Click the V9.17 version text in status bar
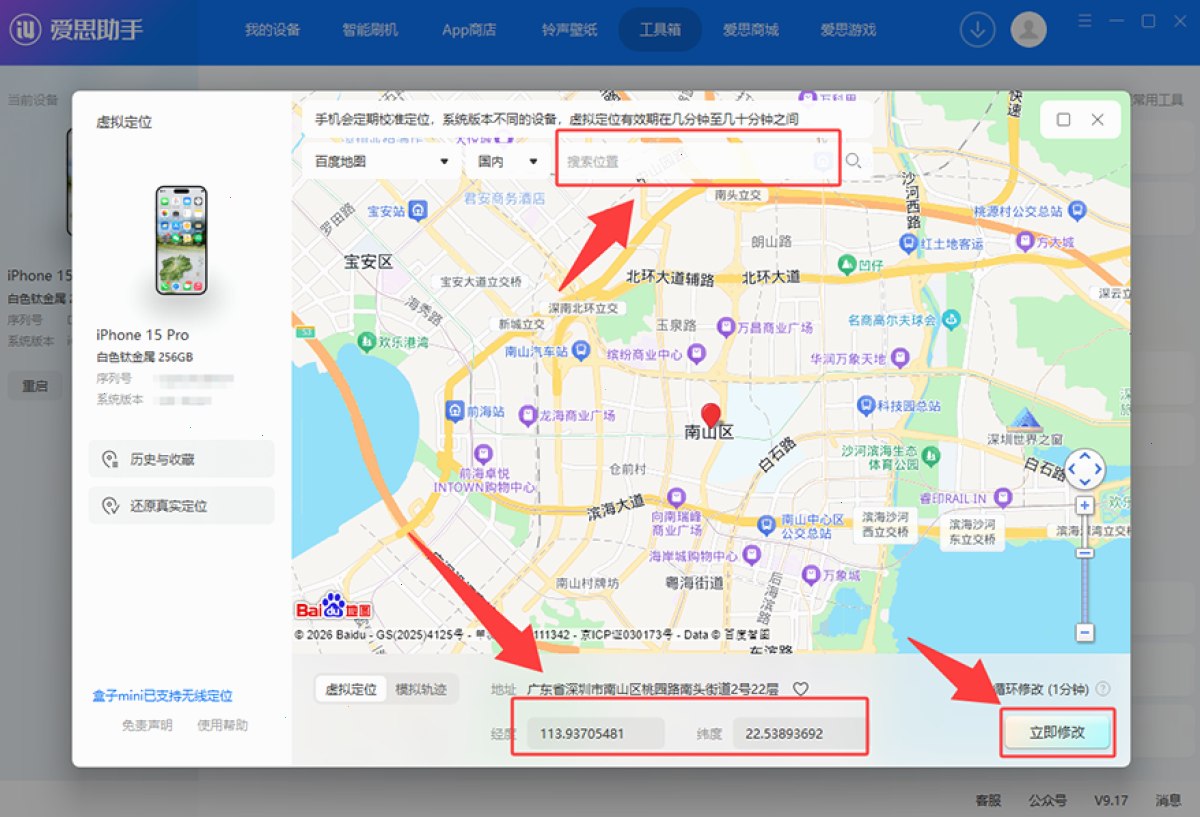Image resolution: width=1200 pixels, height=817 pixels. (1110, 800)
